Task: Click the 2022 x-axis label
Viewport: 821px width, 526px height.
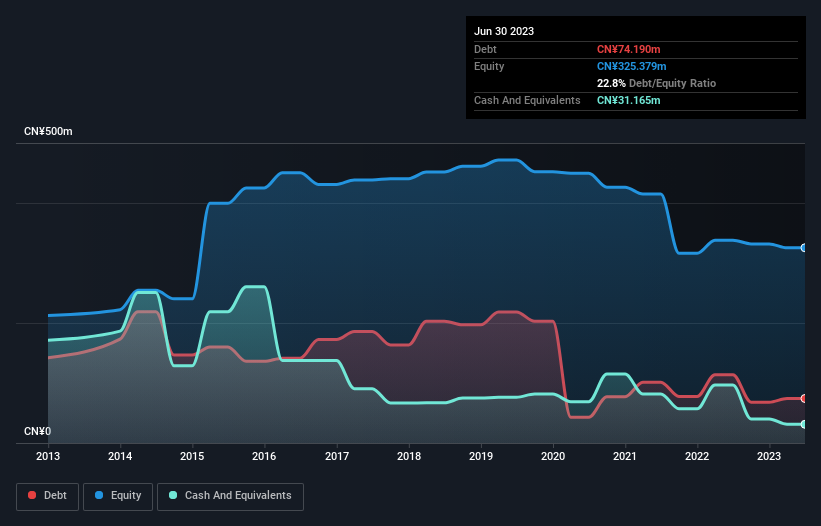Action: click(697, 456)
